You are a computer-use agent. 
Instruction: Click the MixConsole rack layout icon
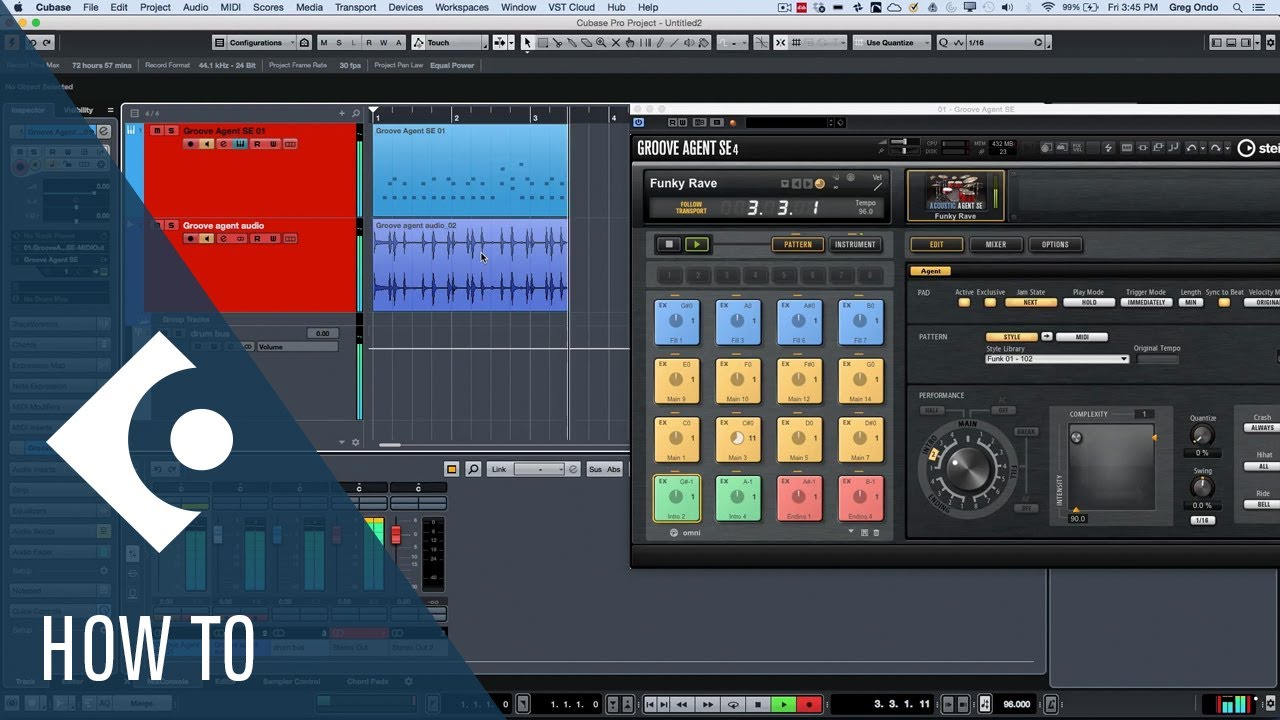coord(451,469)
